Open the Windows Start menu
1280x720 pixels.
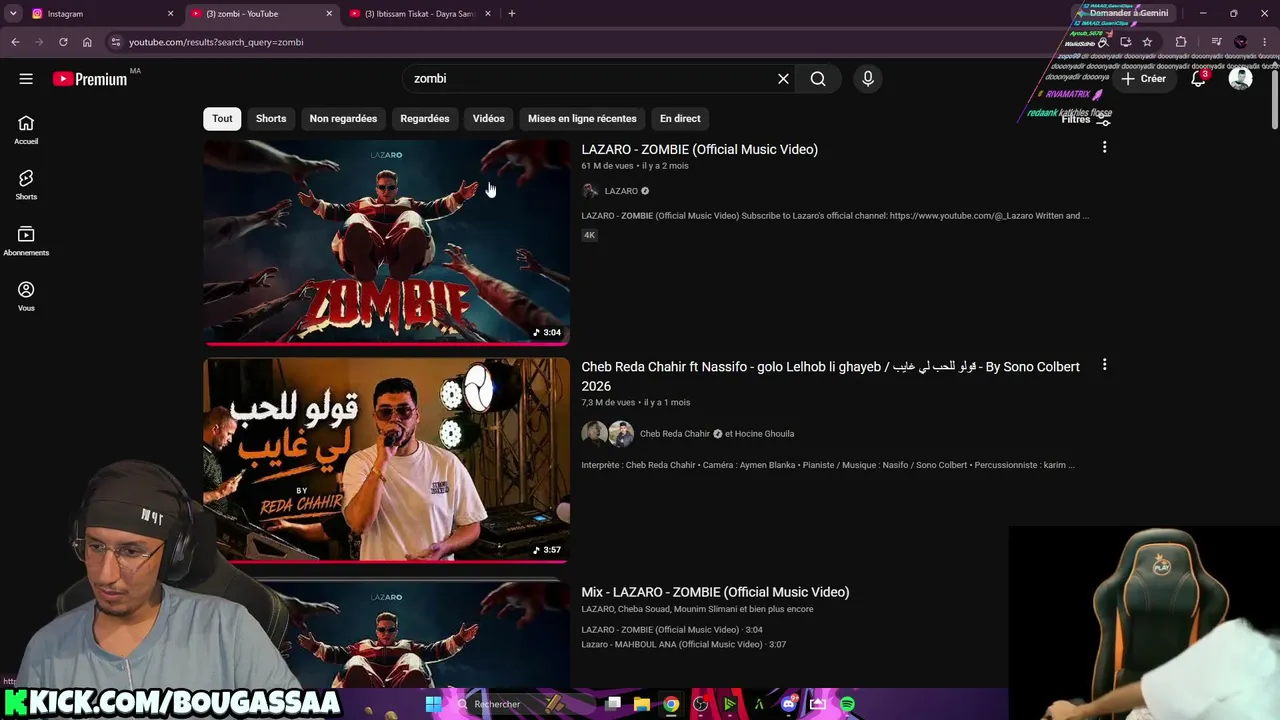coord(433,704)
